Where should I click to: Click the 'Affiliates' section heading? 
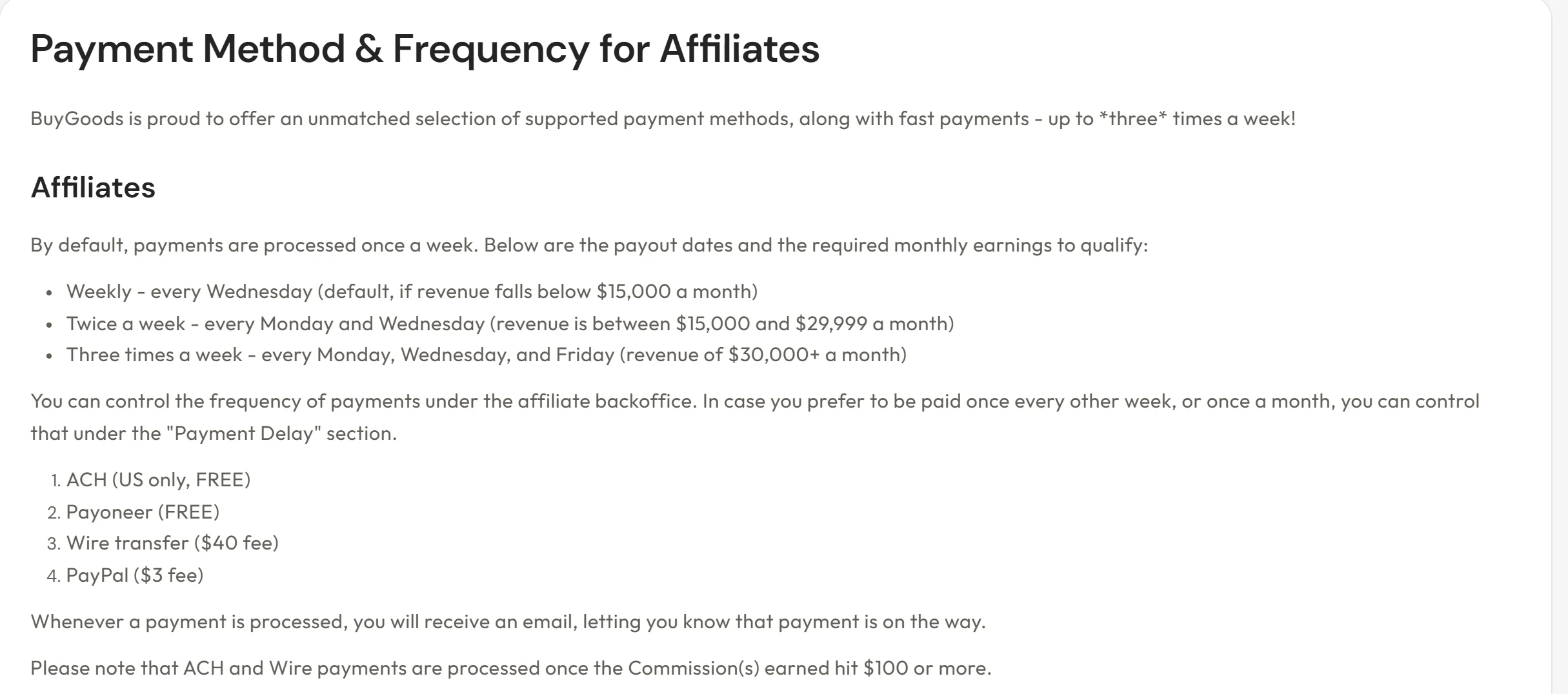point(93,188)
